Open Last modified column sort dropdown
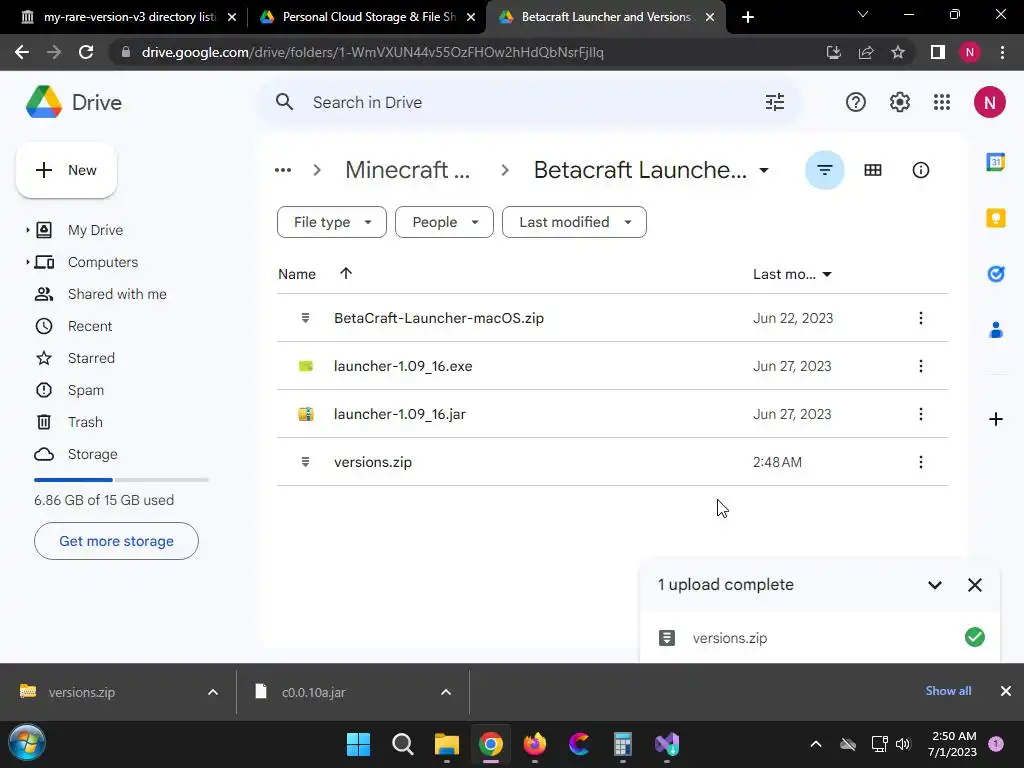Image resolution: width=1024 pixels, height=768 pixels. coord(827,274)
